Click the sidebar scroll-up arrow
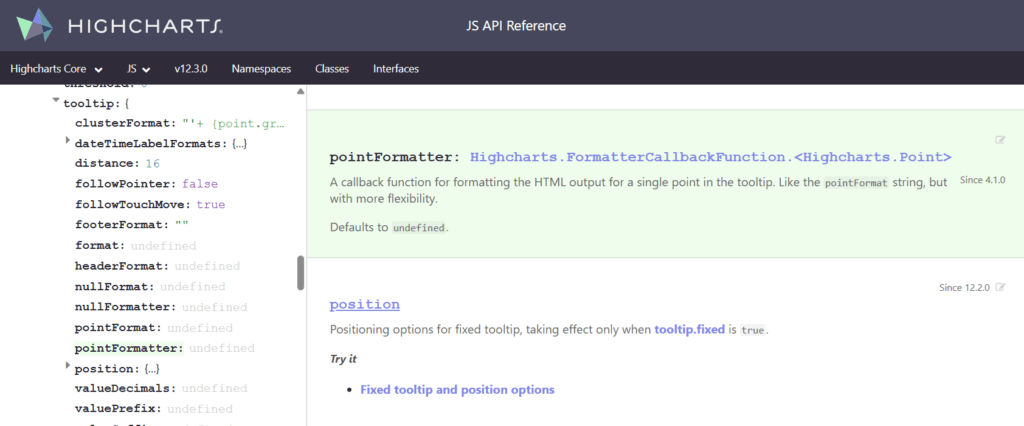This screenshot has height=426, width=1024. pos(300,92)
